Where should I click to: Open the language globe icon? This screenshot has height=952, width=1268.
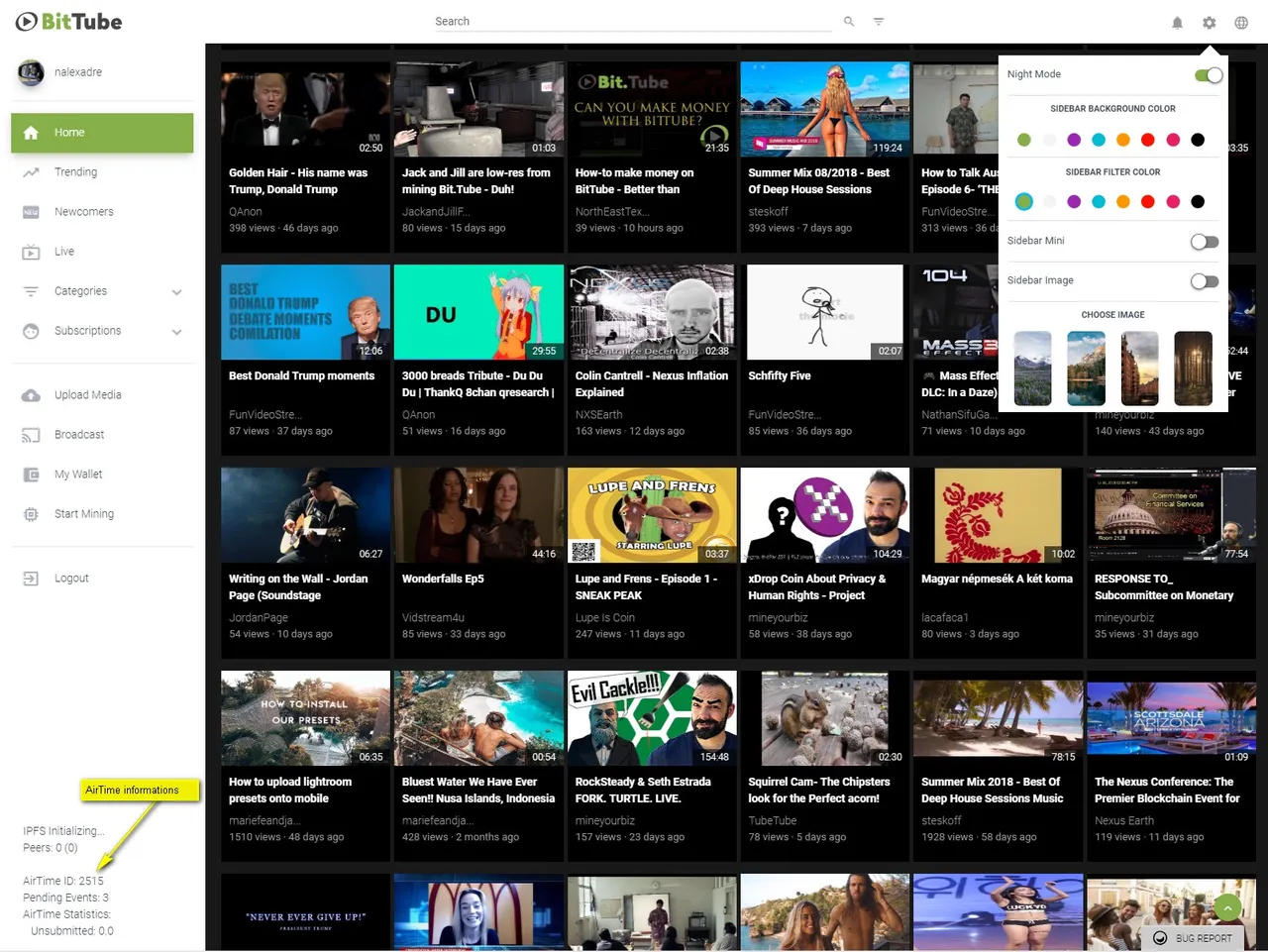click(x=1241, y=22)
